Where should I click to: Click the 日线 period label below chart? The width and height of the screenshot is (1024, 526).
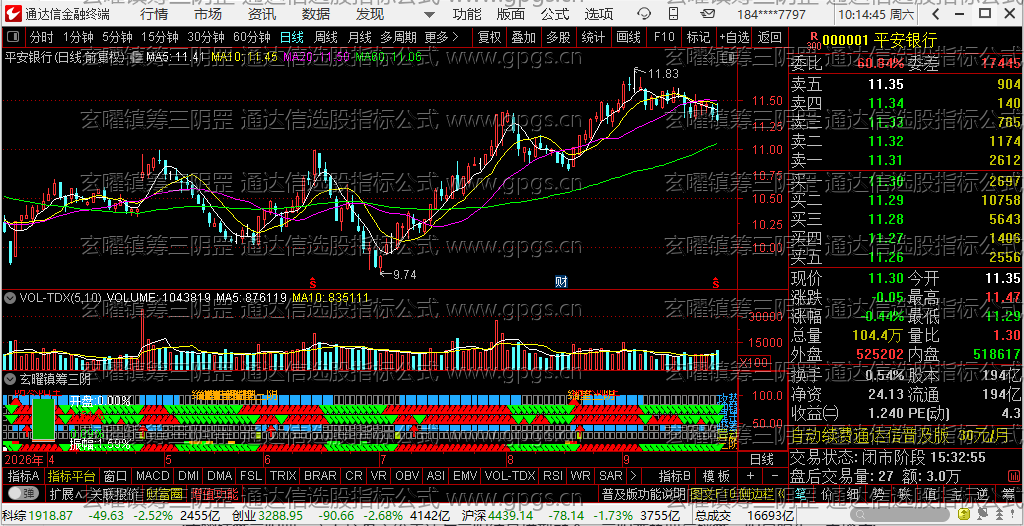(761, 459)
